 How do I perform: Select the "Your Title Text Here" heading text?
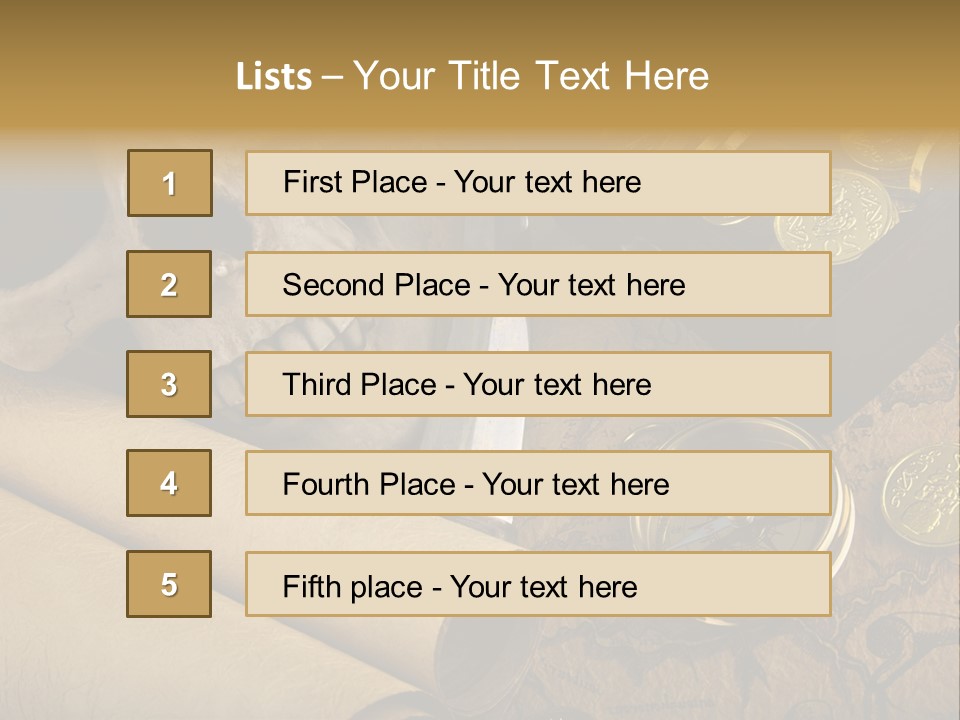pyautogui.click(x=531, y=76)
